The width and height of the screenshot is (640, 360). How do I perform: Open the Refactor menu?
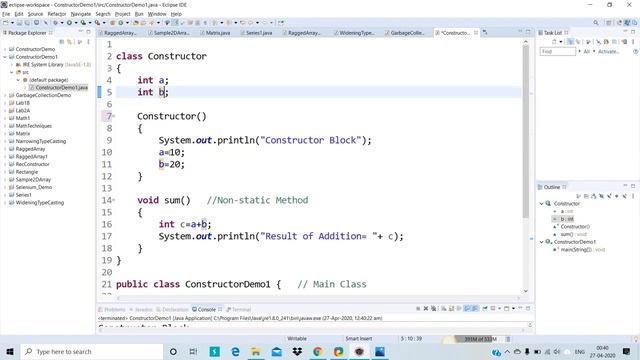pyautogui.click(x=57, y=14)
